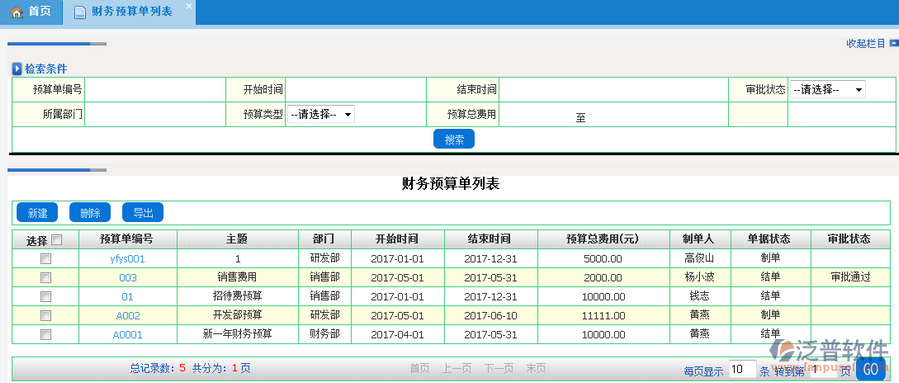The height and width of the screenshot is (383, 899).
Task: Collapse the panel via 收起栏目 link
Action: tap(866, 44)
